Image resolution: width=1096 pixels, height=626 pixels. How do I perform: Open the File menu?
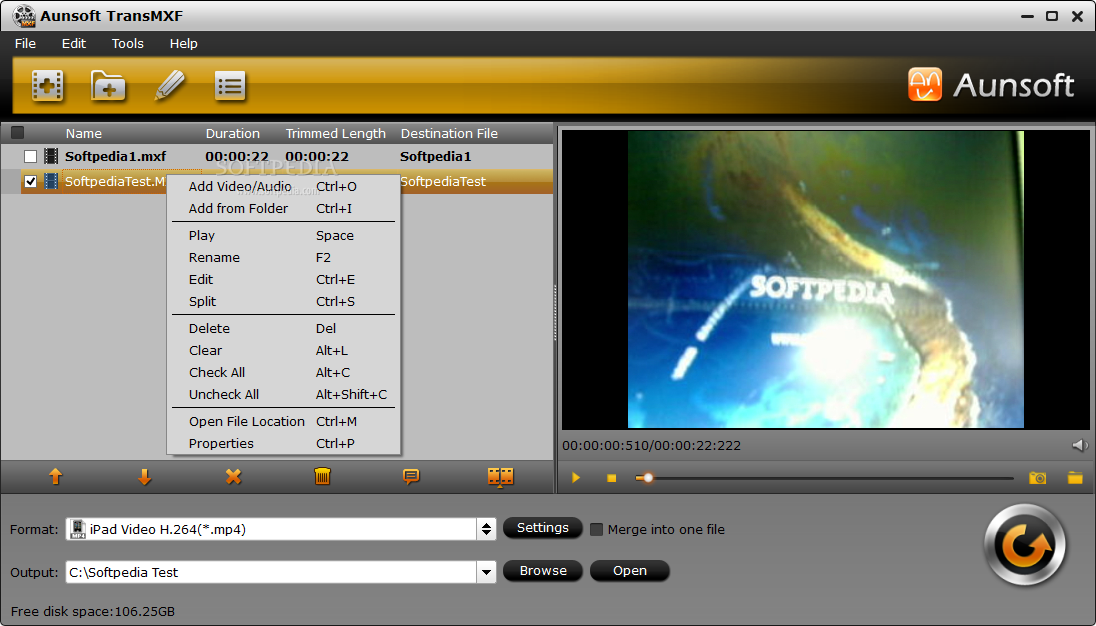pyautogui.click(x=25, y=43)
